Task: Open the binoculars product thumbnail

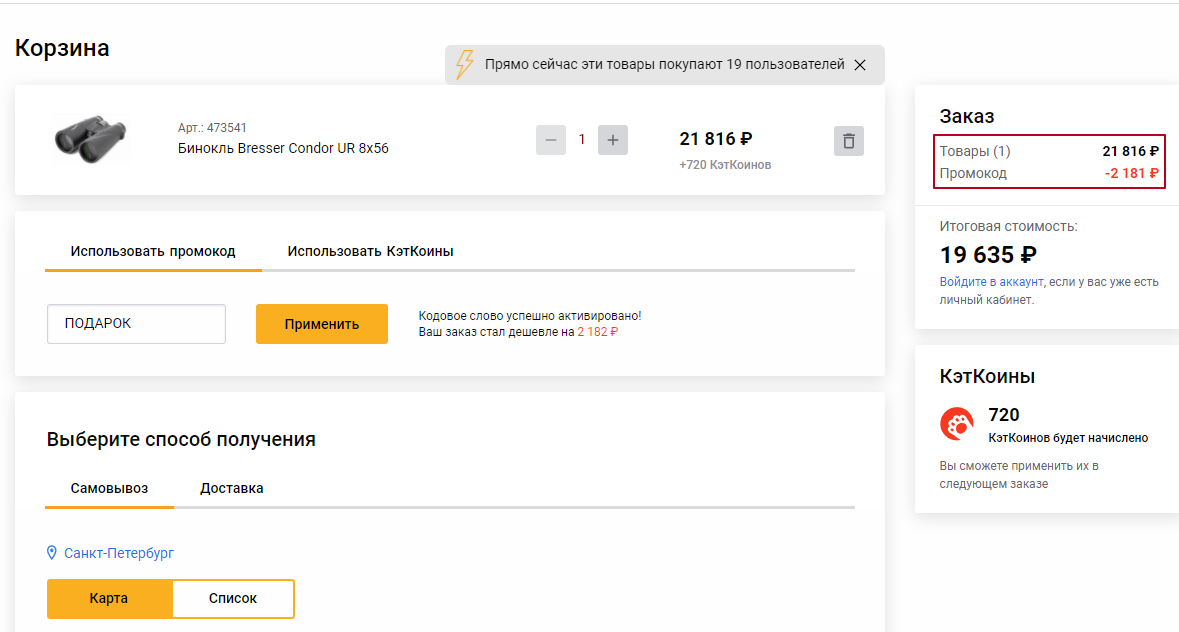Action: click(x=90, y=139)
